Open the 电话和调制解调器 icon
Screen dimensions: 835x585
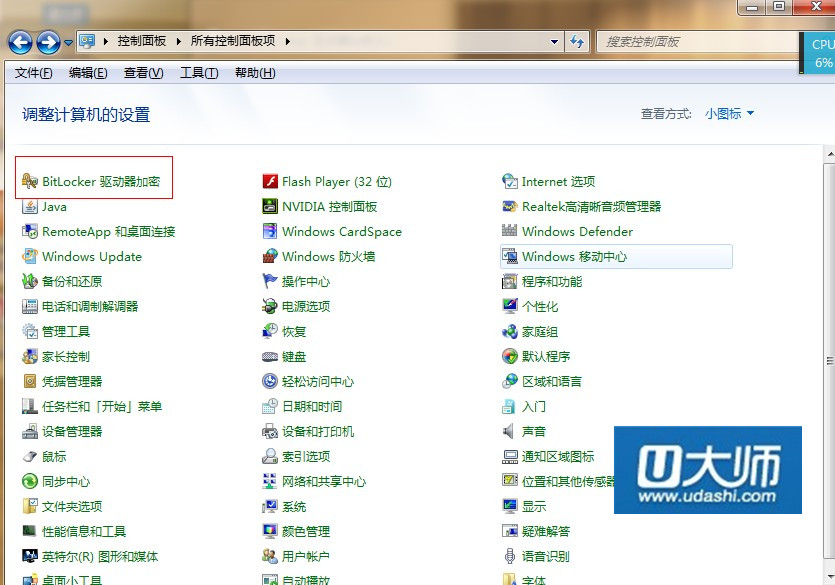[x=29, y=307]
